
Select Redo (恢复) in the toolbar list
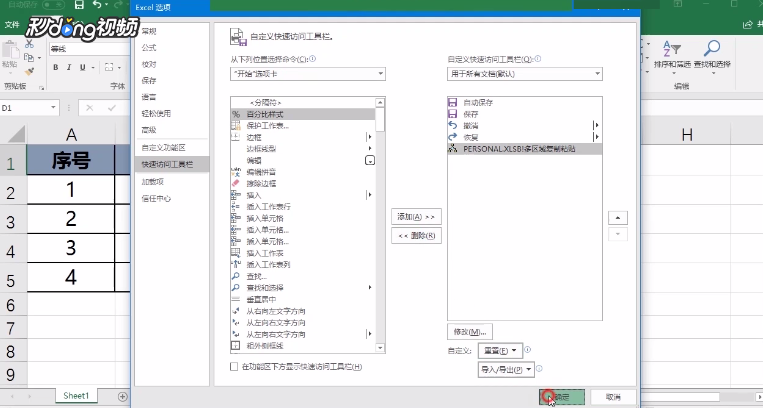point(525,137)
